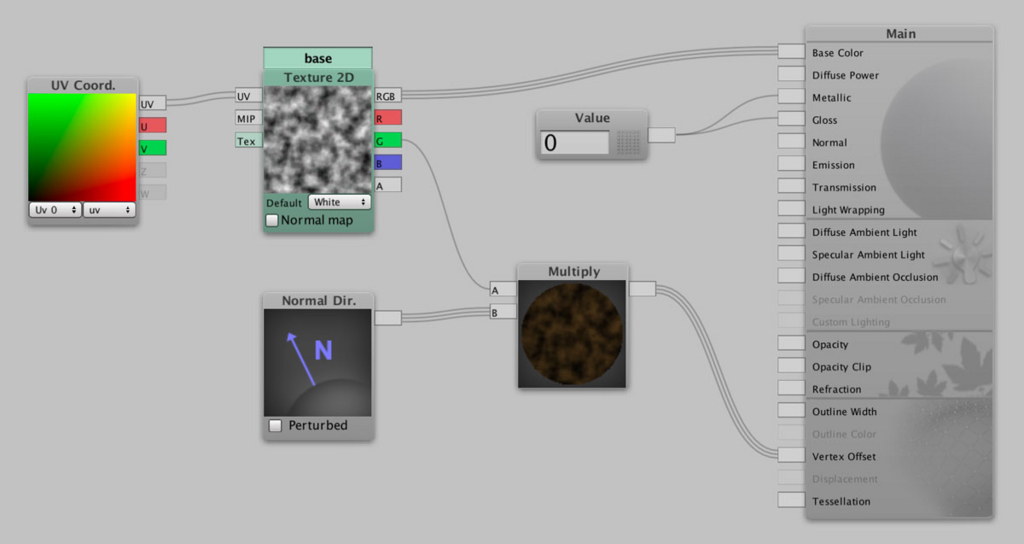Click the MIP input port of Texture 2D
Image resolution: width=1024 pixels, height=544 pixels.
(x=249, y=118)
